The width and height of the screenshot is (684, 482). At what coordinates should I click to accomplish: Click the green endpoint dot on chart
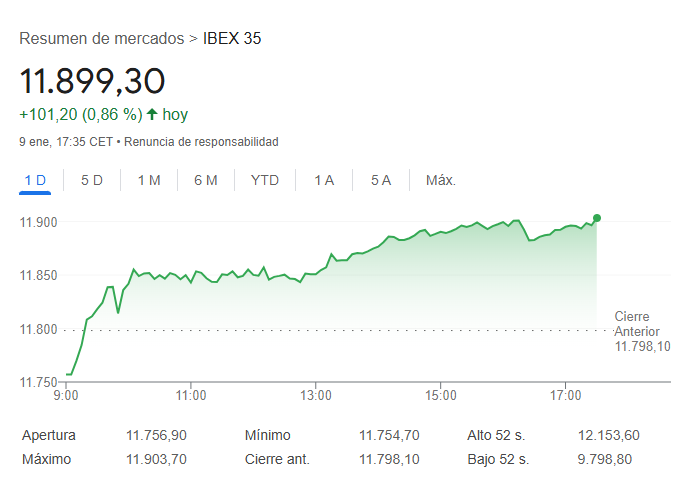click(597, 217)
